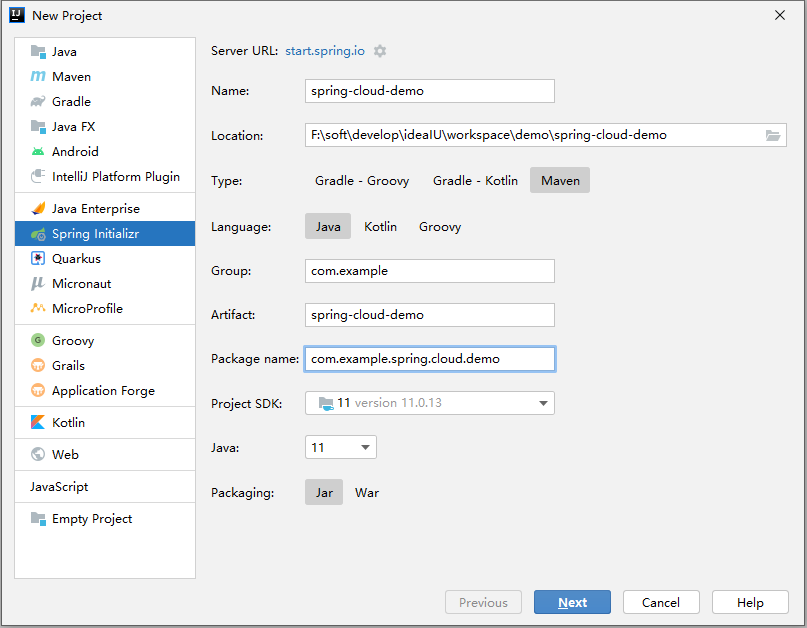Set Type to Gradle - Kotlin
Image resolution: width=807 pixels, height=628 pixels.
475,181
